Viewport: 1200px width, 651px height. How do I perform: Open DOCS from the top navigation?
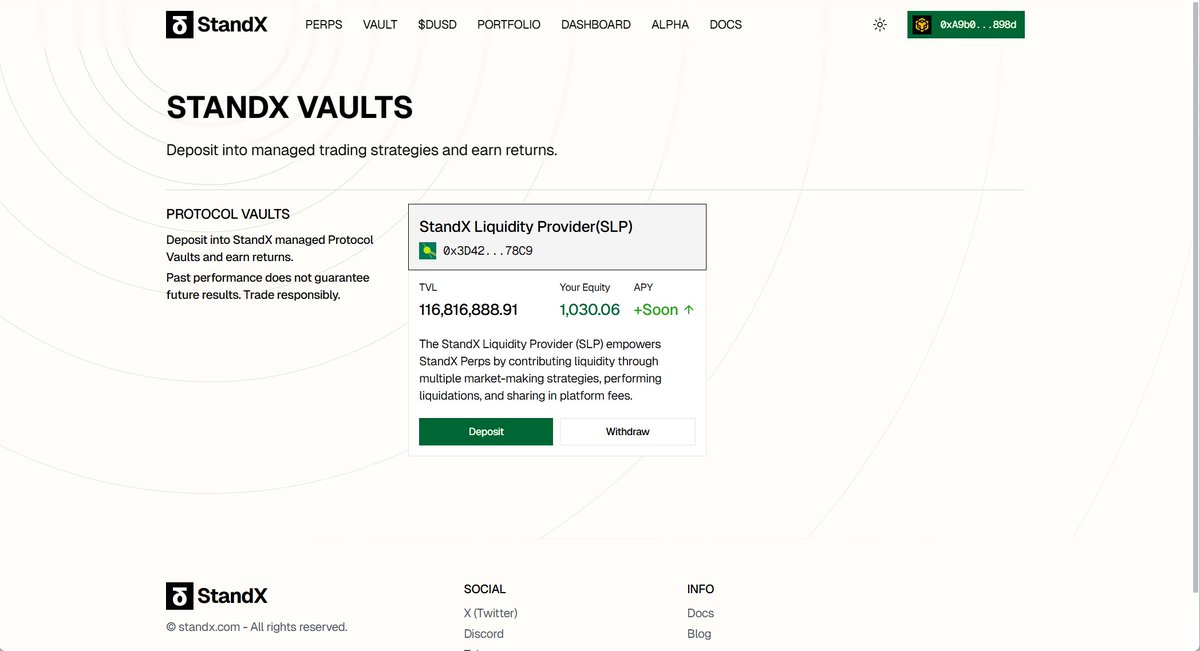point(726,25)
